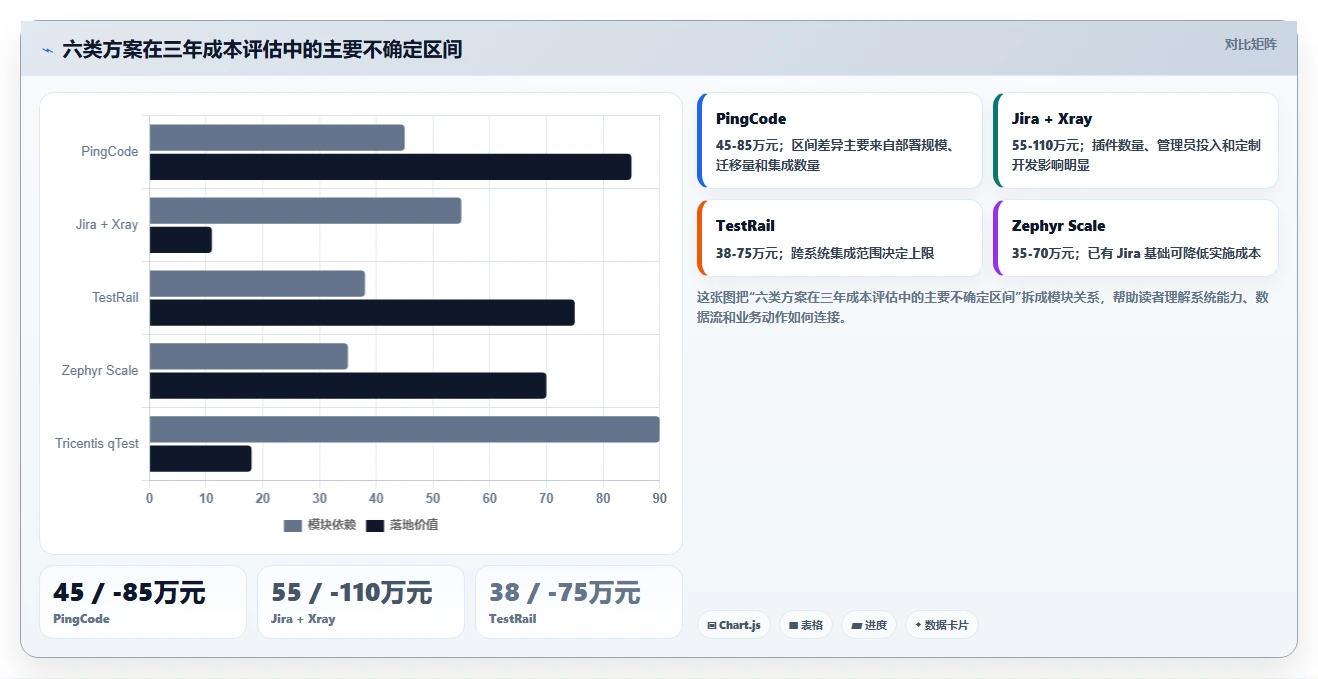Click the lightning icon beside the title
Viewport: 1318px width, 679px height.
(x=47, y=50)
